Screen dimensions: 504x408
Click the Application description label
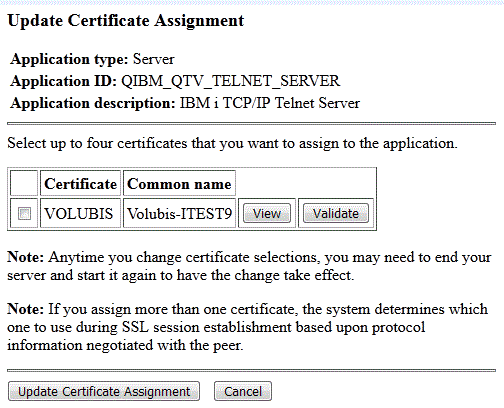(93, 103)
